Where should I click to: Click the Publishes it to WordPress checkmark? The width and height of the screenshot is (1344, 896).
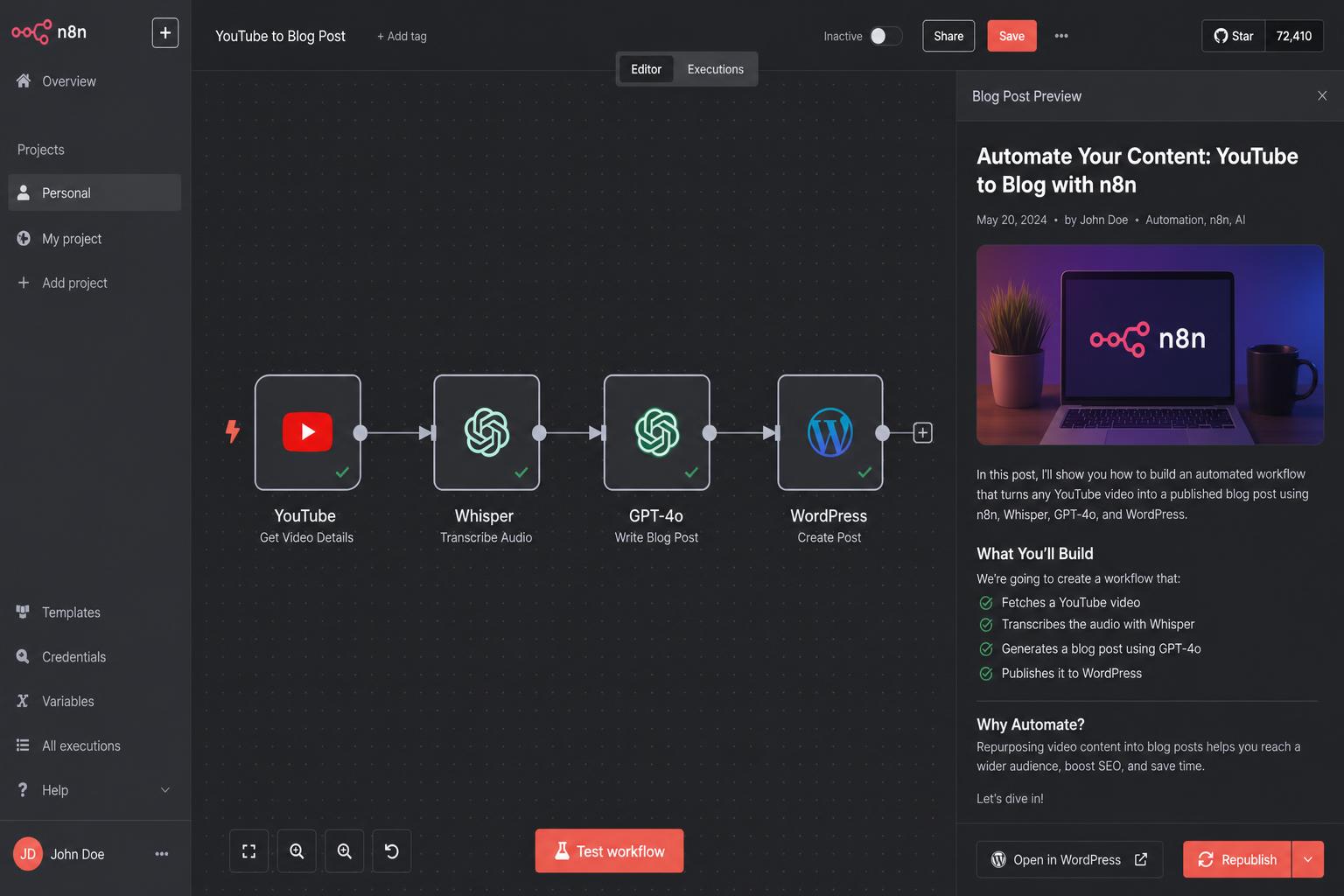coord(986,674)
